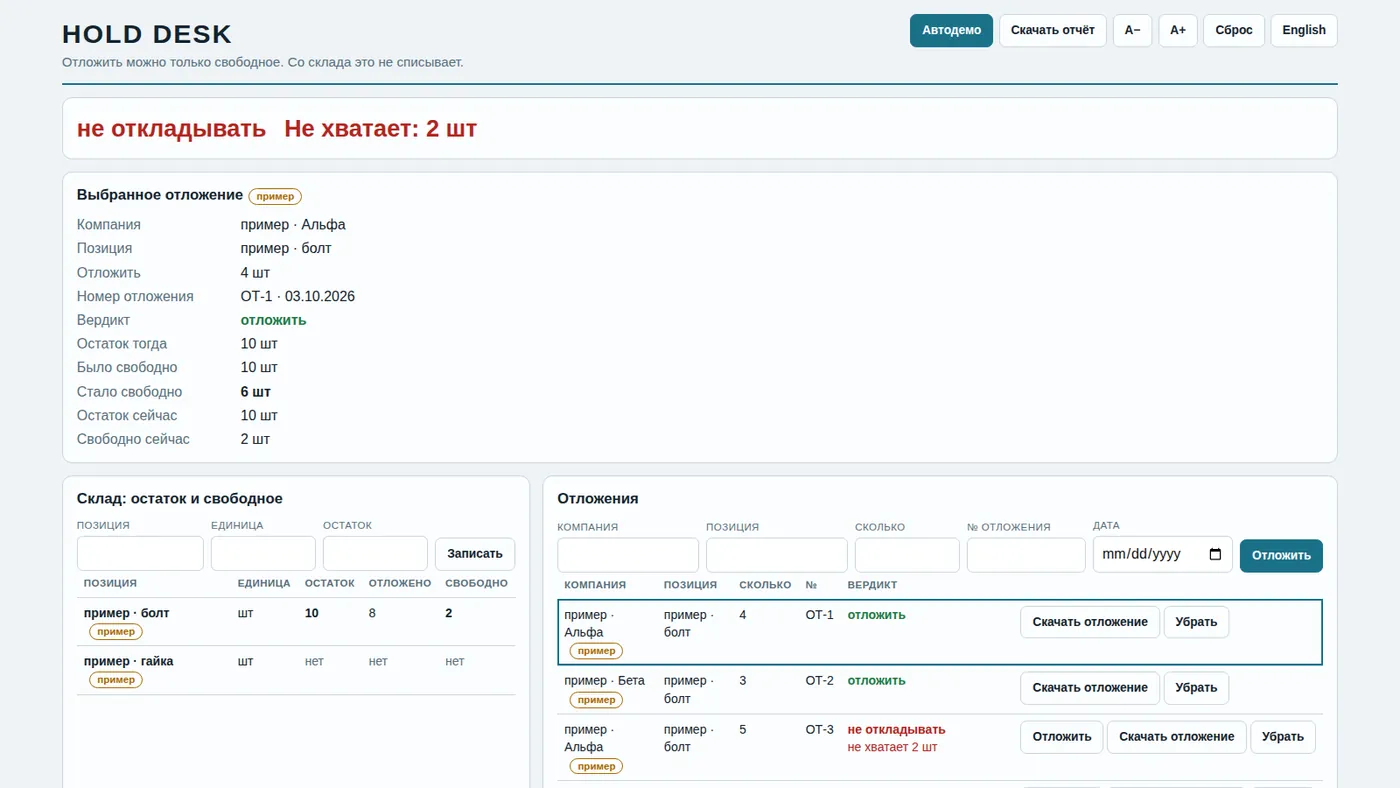Download the report with Скачать отчёт
Viewport: 1400px width, 788px height.
point(1053,30)
